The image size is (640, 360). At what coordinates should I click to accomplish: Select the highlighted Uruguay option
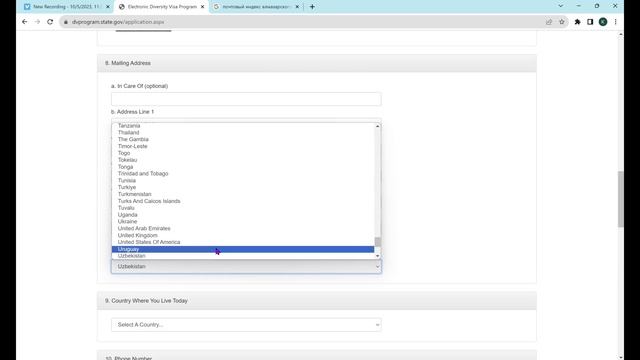[x=243, y=249]
